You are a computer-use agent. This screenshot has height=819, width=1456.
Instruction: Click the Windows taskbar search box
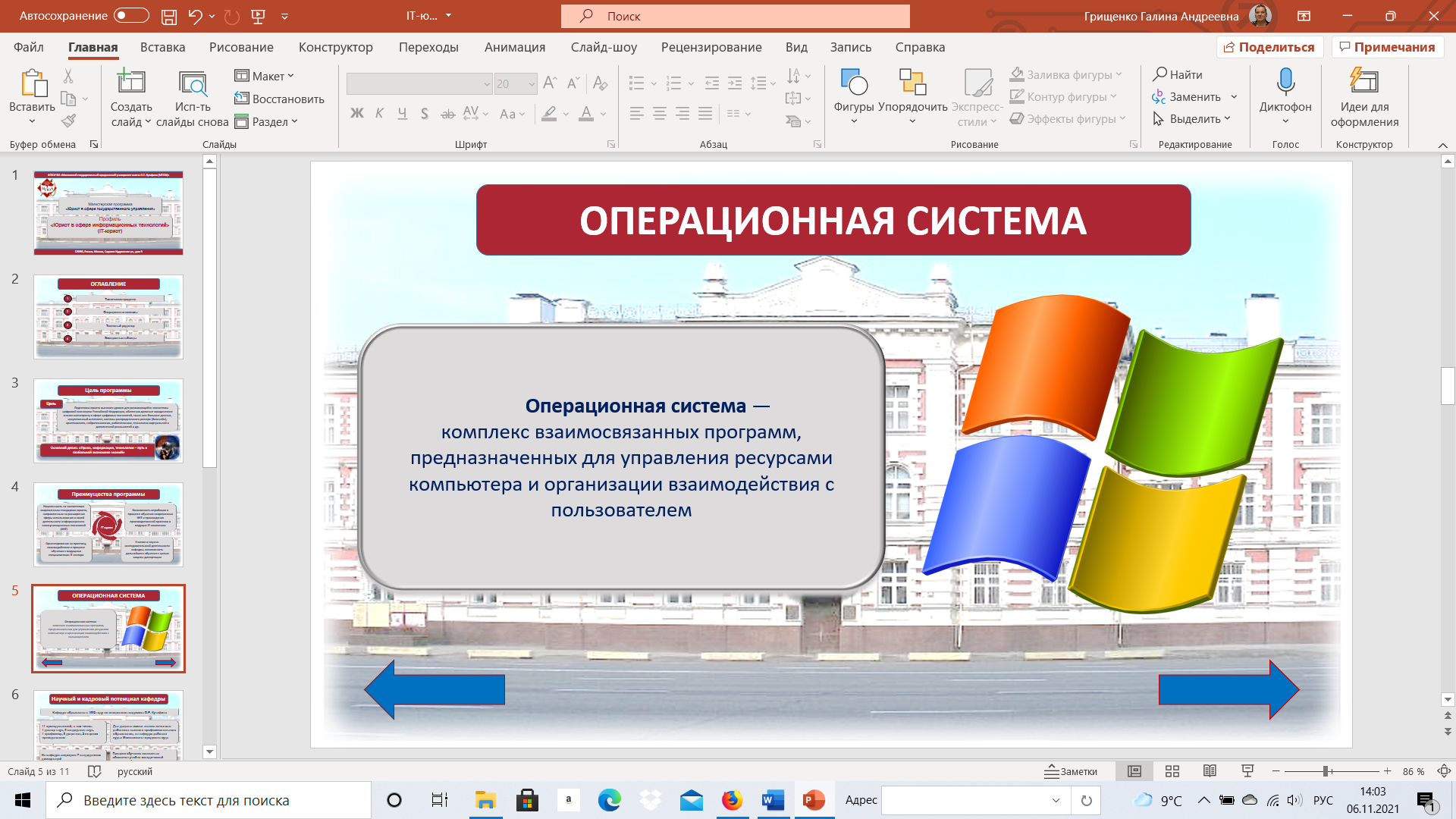[x=209, y=800]
